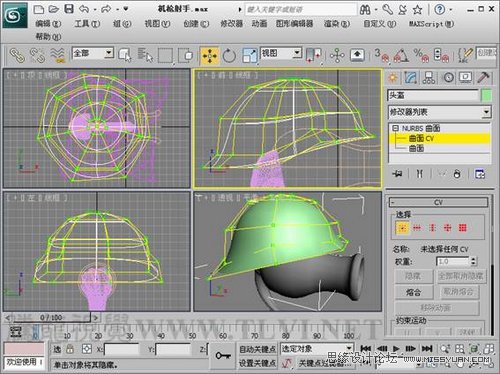The height and width of the screenshot is (374, 500).
Task: Click the Select by Name list icon
Action: click(145, 55)
